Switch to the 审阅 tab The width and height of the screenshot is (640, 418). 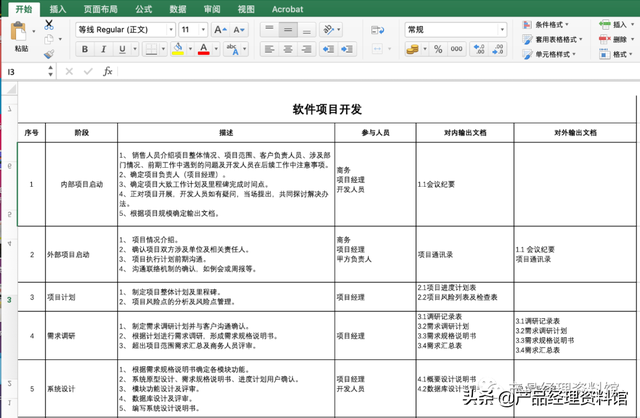pyautogui.click(x=212, y=9)
